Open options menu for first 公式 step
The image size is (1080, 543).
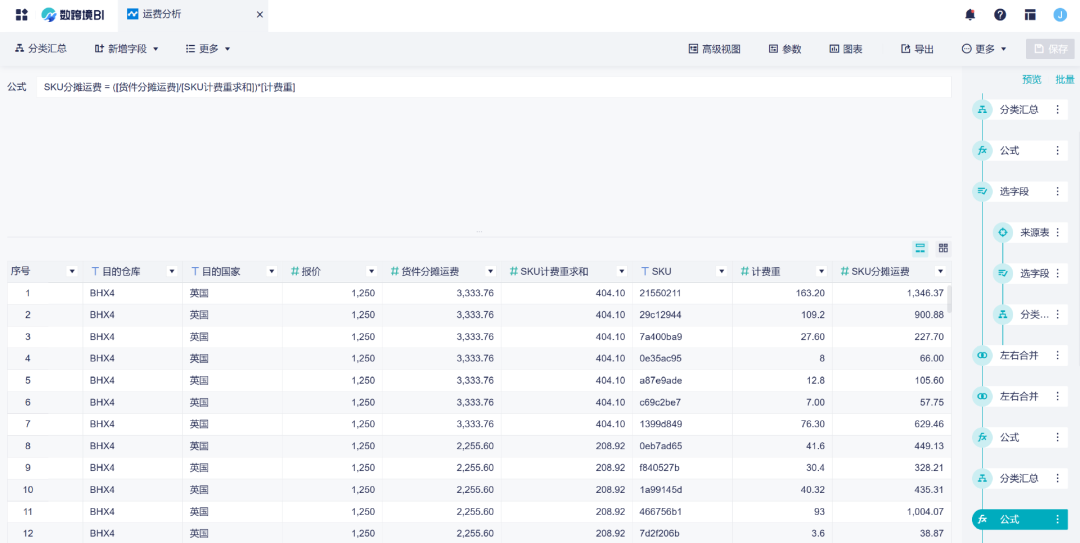(x=1057, y=150)
